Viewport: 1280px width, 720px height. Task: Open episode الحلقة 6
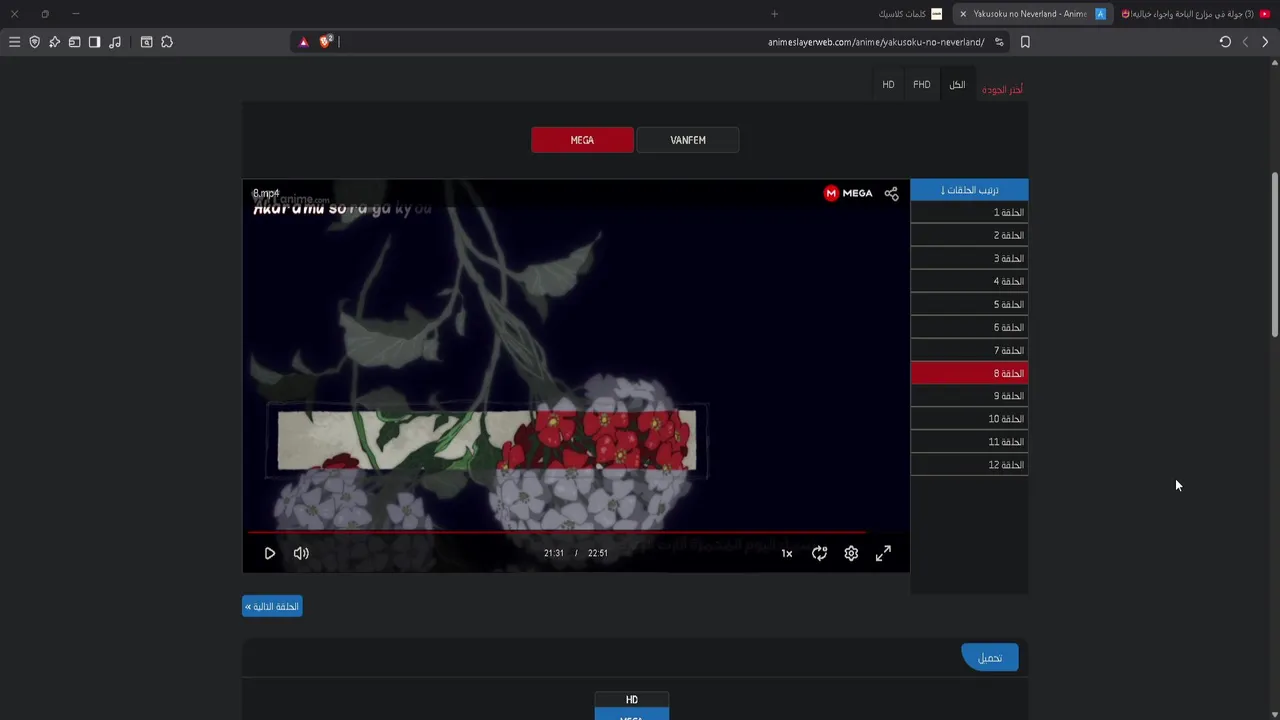click(969, 327)
